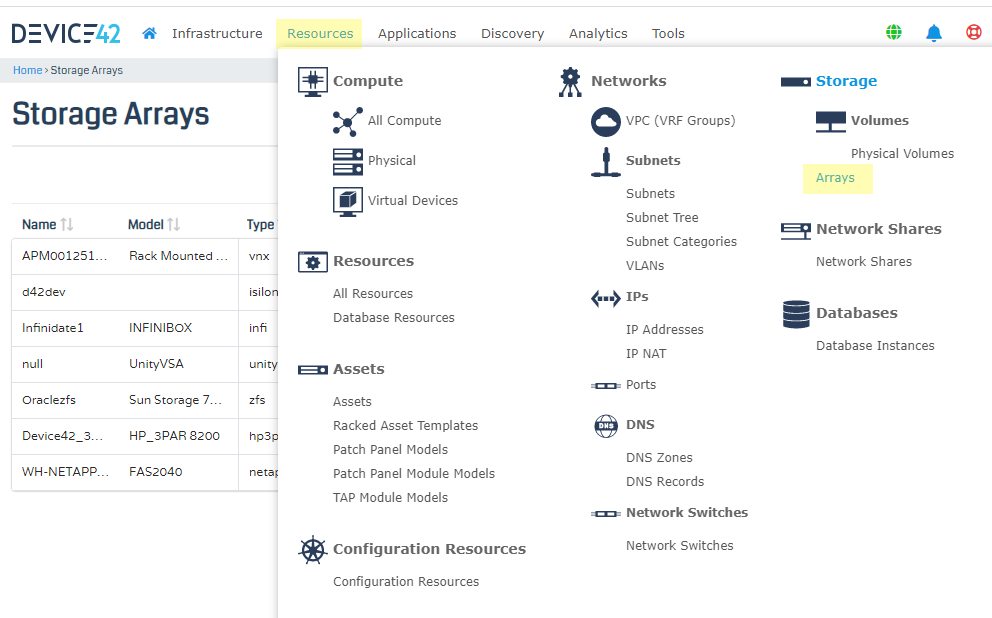992x618 pixels.
Task: Click the VPC cloud icon
Action: [606, 121]
